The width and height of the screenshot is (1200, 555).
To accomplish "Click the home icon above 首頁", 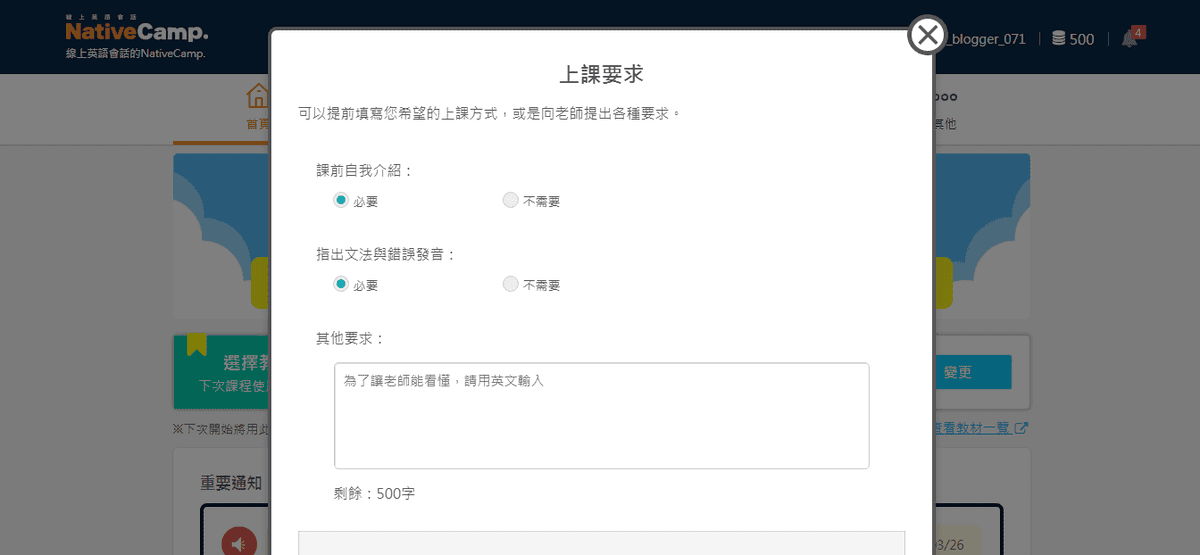I will click(x=258, y=96).
